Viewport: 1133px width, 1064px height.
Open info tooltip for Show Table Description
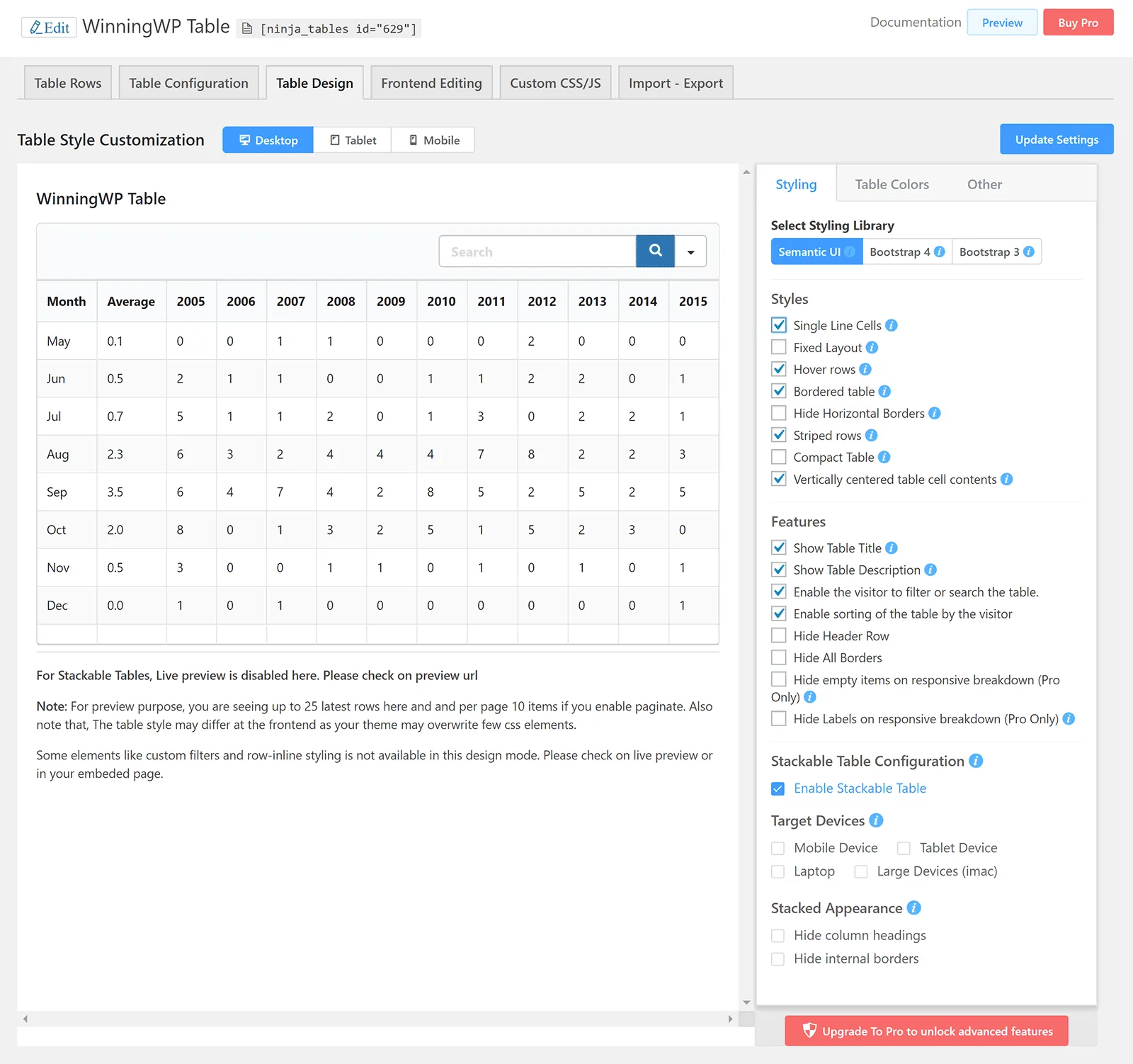[x=930, y=570]
